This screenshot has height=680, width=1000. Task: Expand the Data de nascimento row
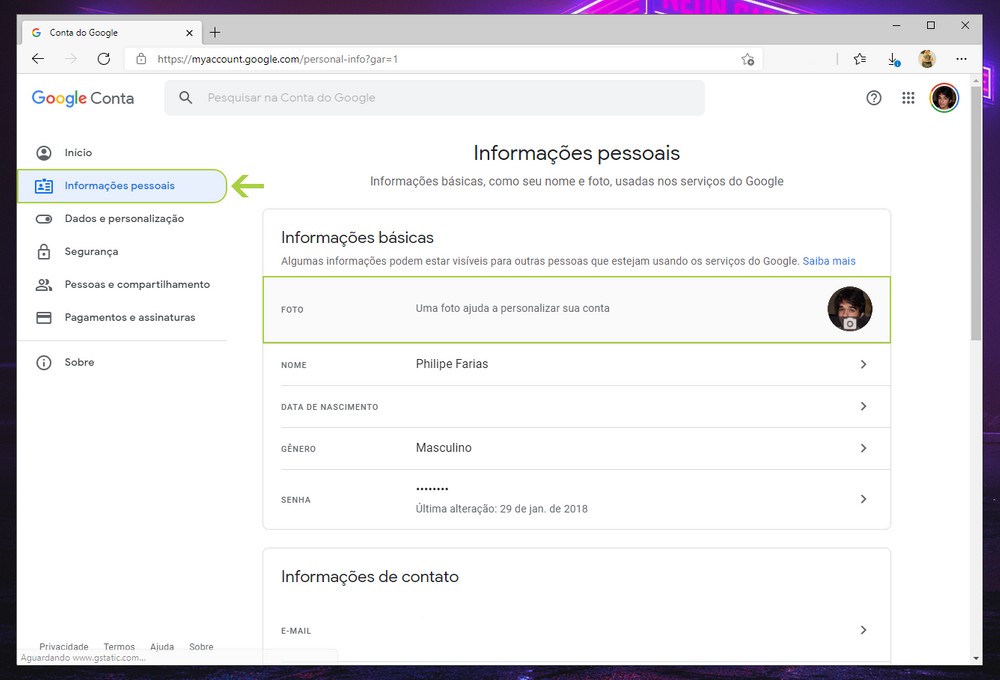point(863,407)
